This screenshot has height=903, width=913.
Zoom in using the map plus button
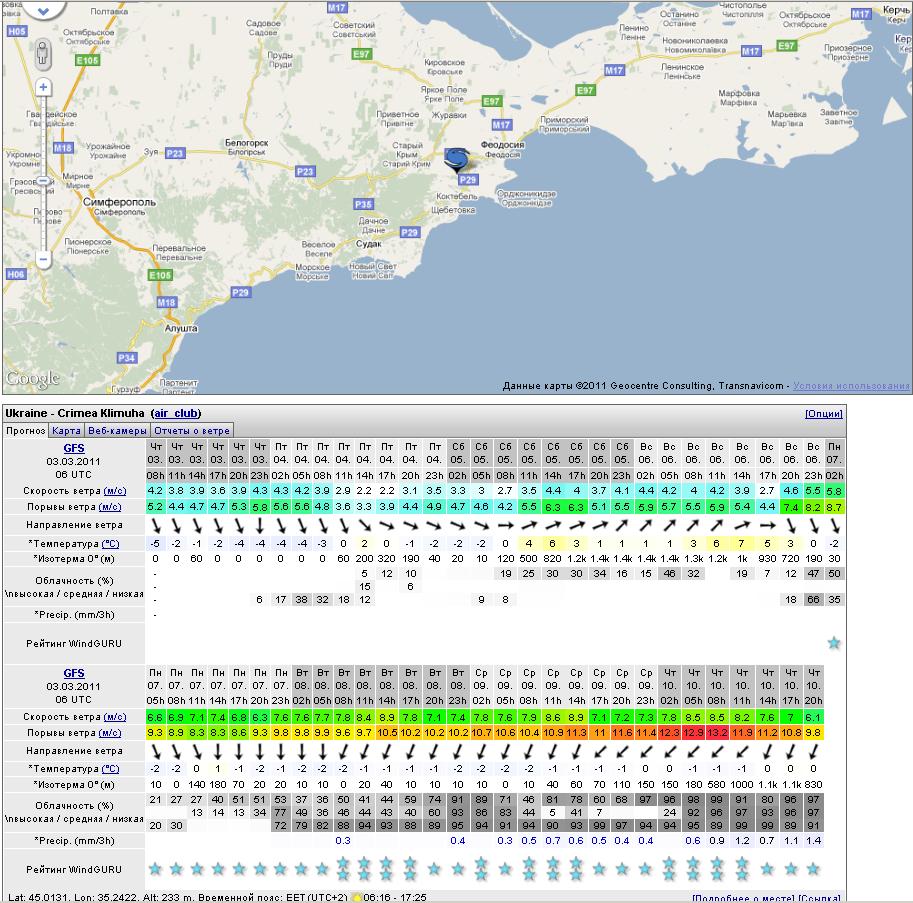pyautogui.click(x=44, y=85)
